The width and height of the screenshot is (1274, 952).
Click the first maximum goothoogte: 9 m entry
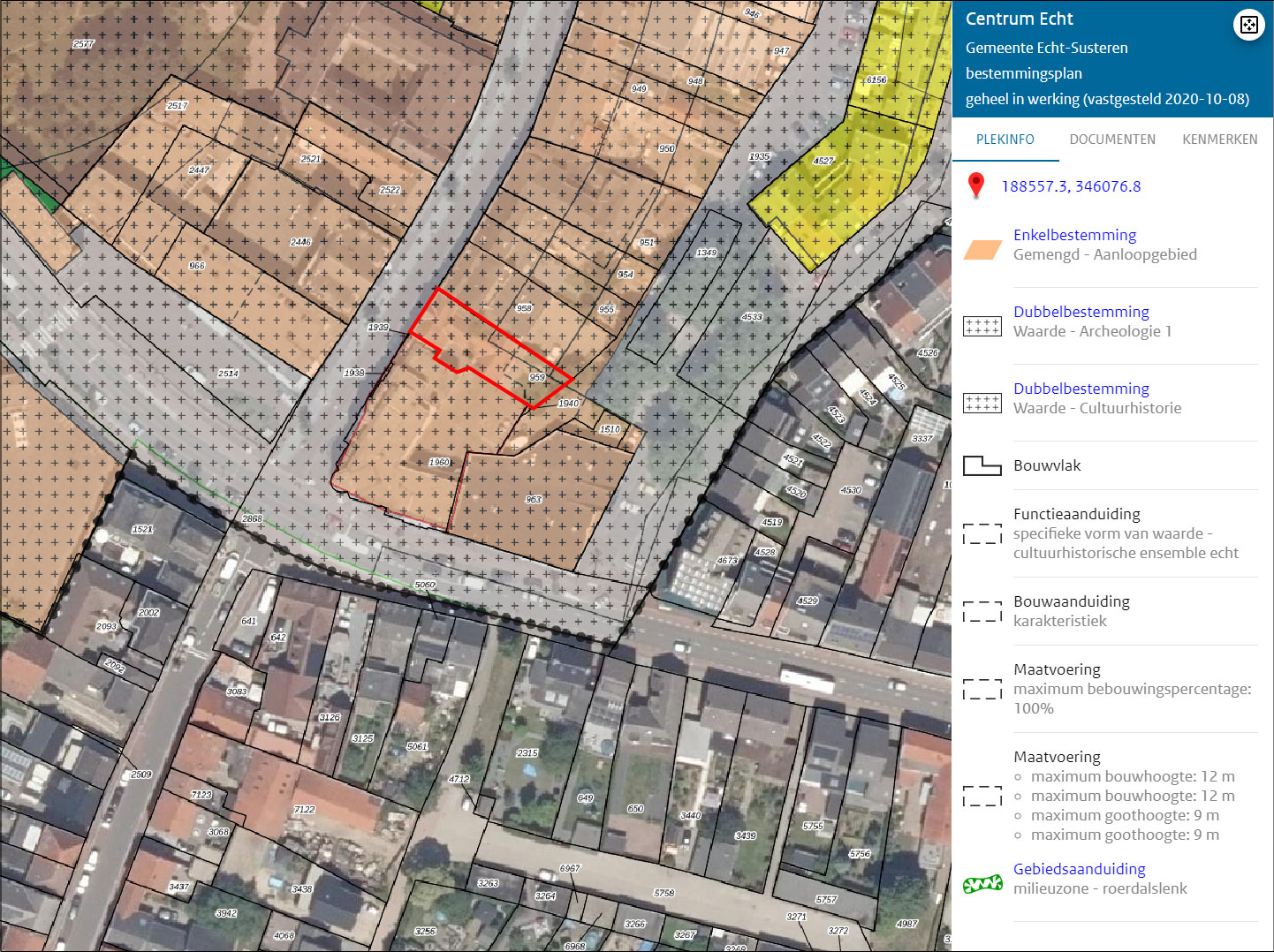pyautogui.click(x=1125, y=815)
